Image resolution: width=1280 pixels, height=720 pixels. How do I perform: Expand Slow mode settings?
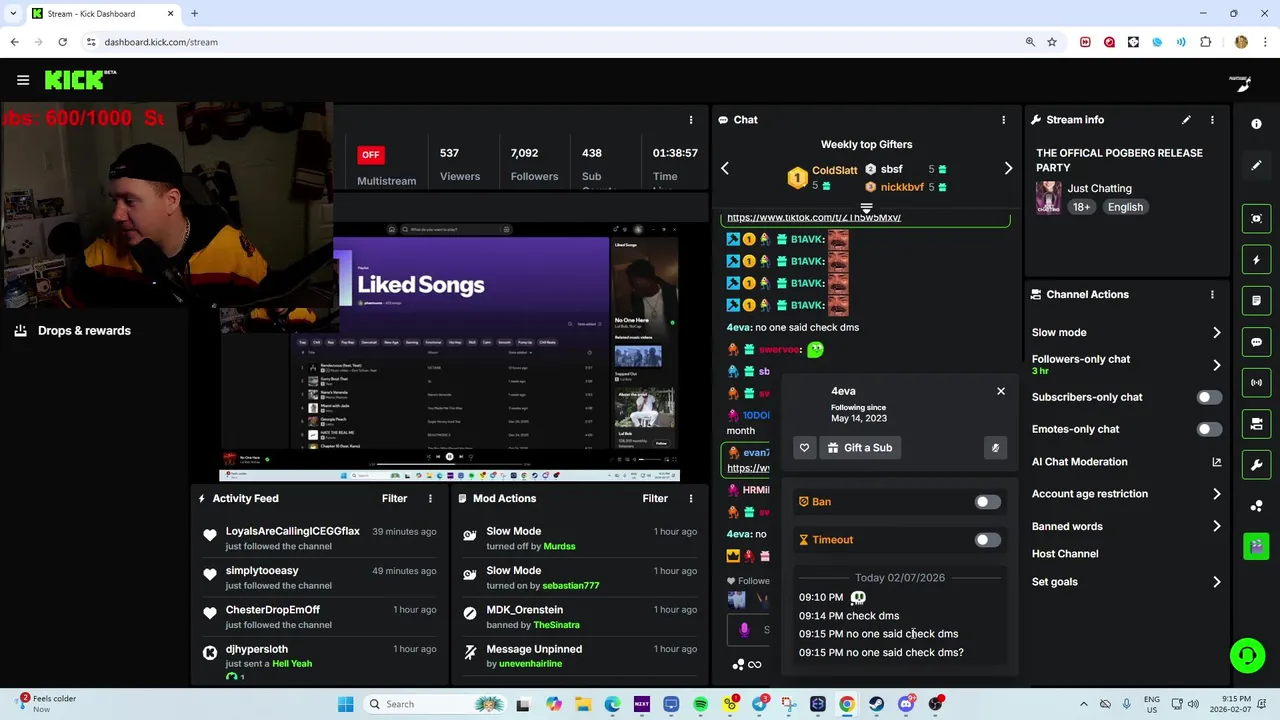pyautogui.click(x=1216, y=332)
